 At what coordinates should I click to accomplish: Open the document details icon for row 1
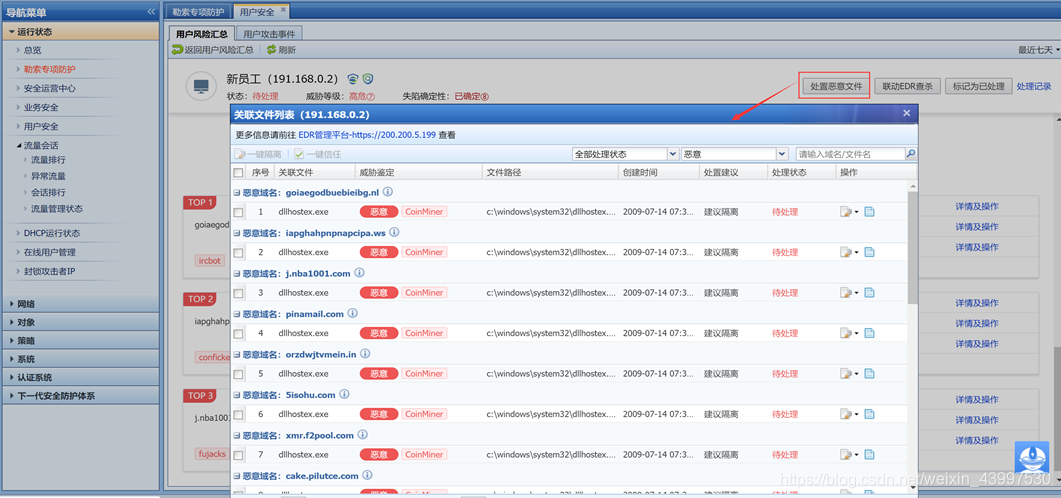coord(869,212)
